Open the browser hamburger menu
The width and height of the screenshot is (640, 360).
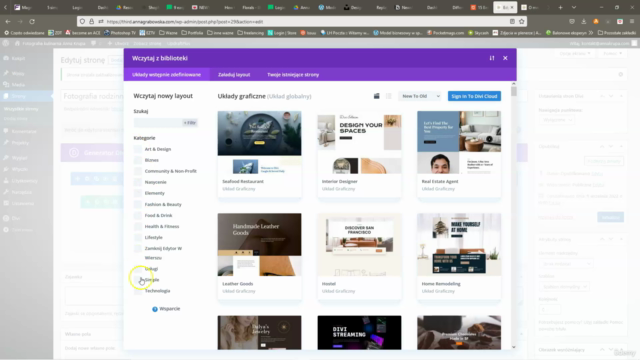[x=632, y=22]
